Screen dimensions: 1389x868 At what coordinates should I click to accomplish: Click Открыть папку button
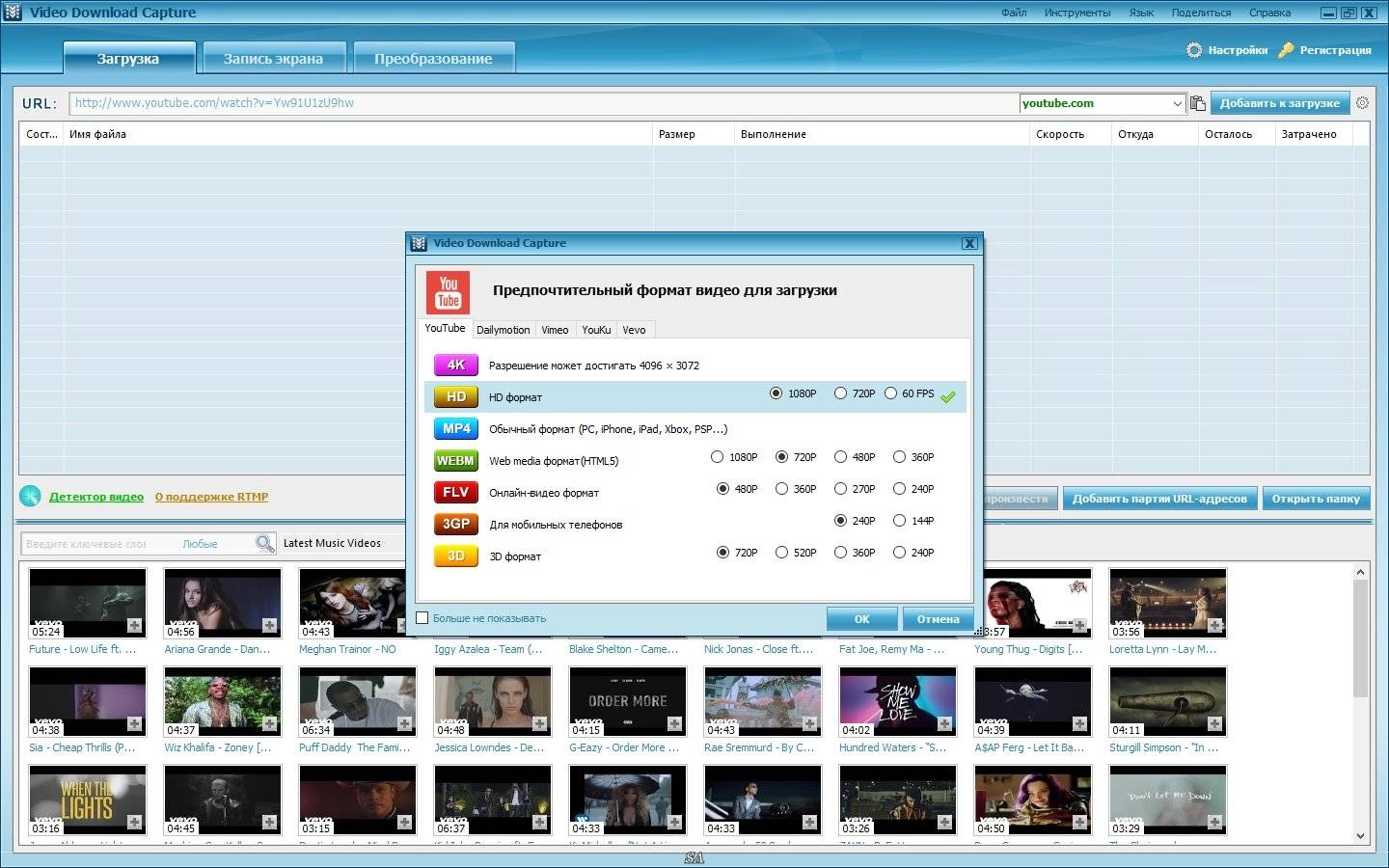pos(1316,499)
